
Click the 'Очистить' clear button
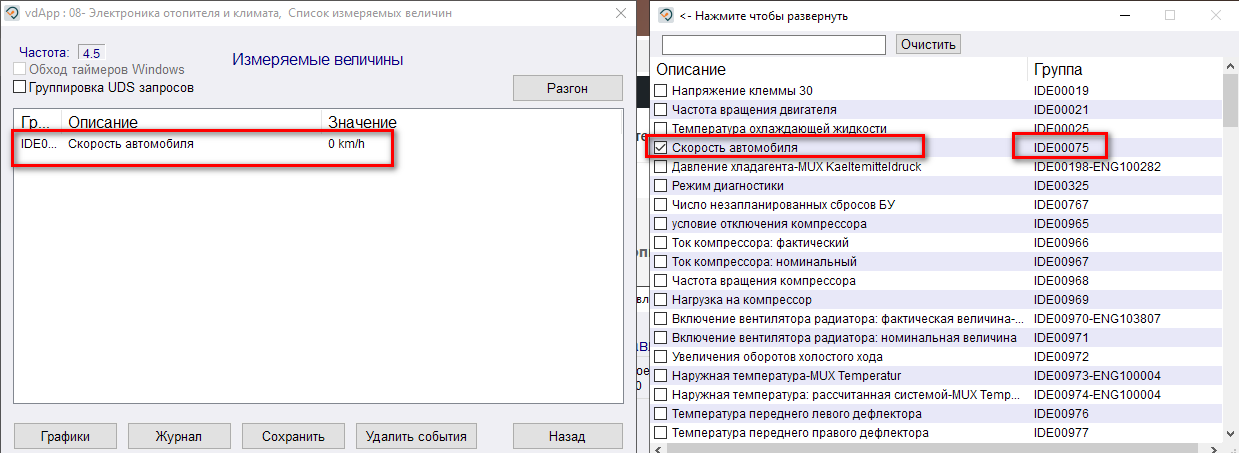tap(928, 44)
